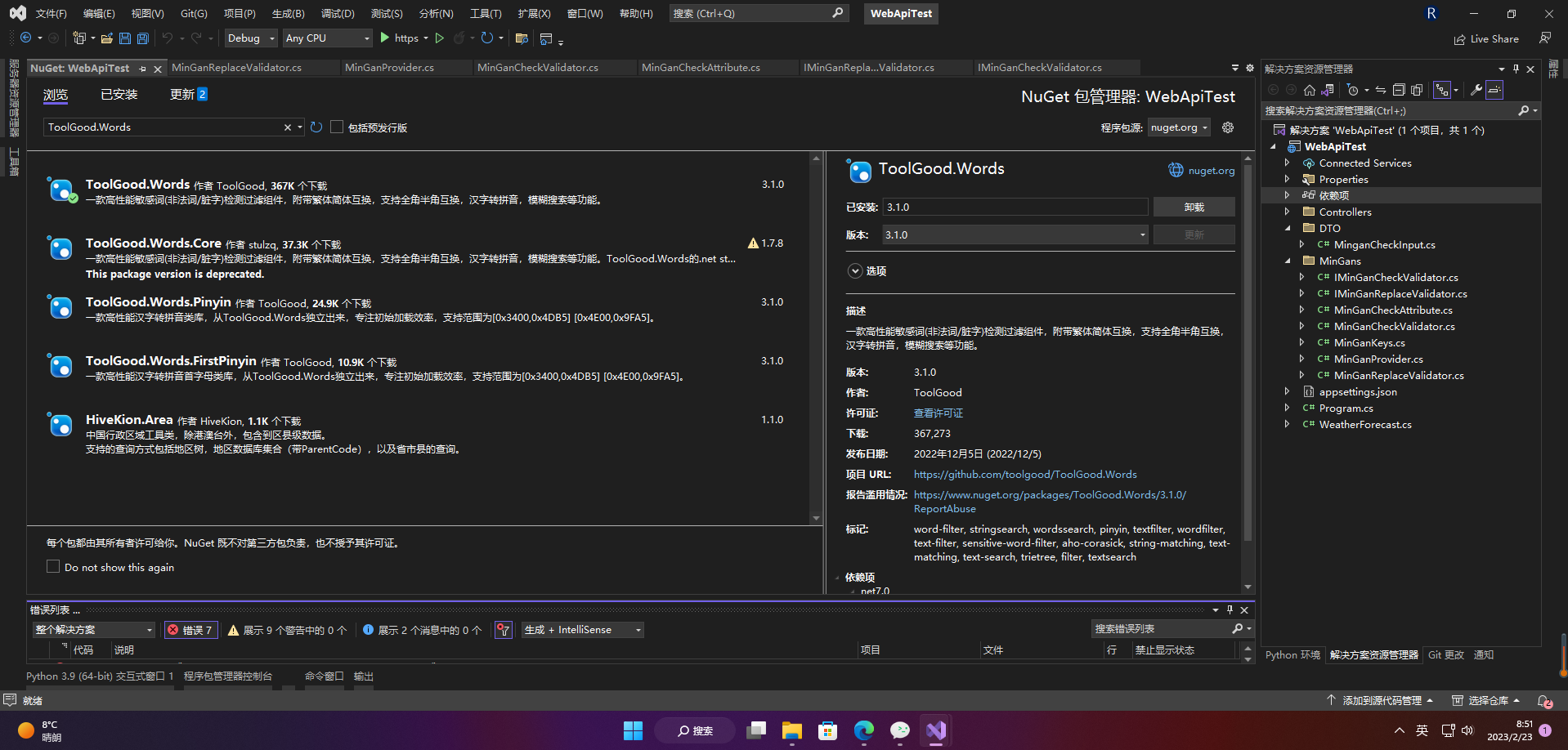Open the ToolGood.Words GitHub project URL

click(1025, 474)
